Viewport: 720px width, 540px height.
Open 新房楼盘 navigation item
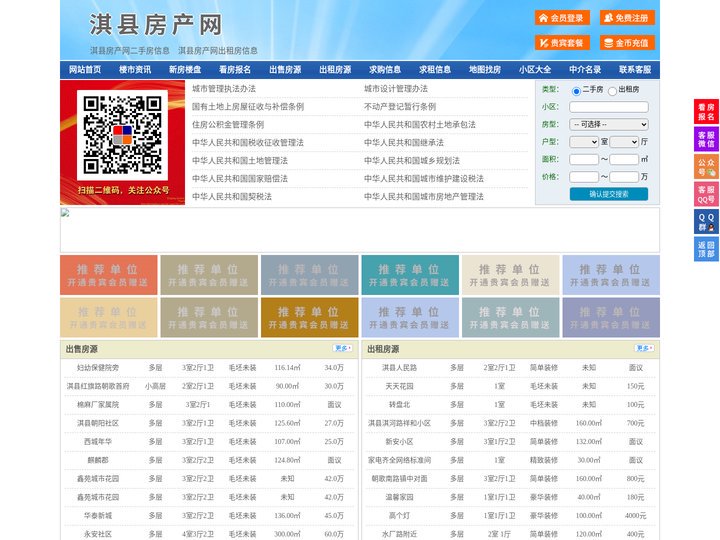click(x=185, y=70)
